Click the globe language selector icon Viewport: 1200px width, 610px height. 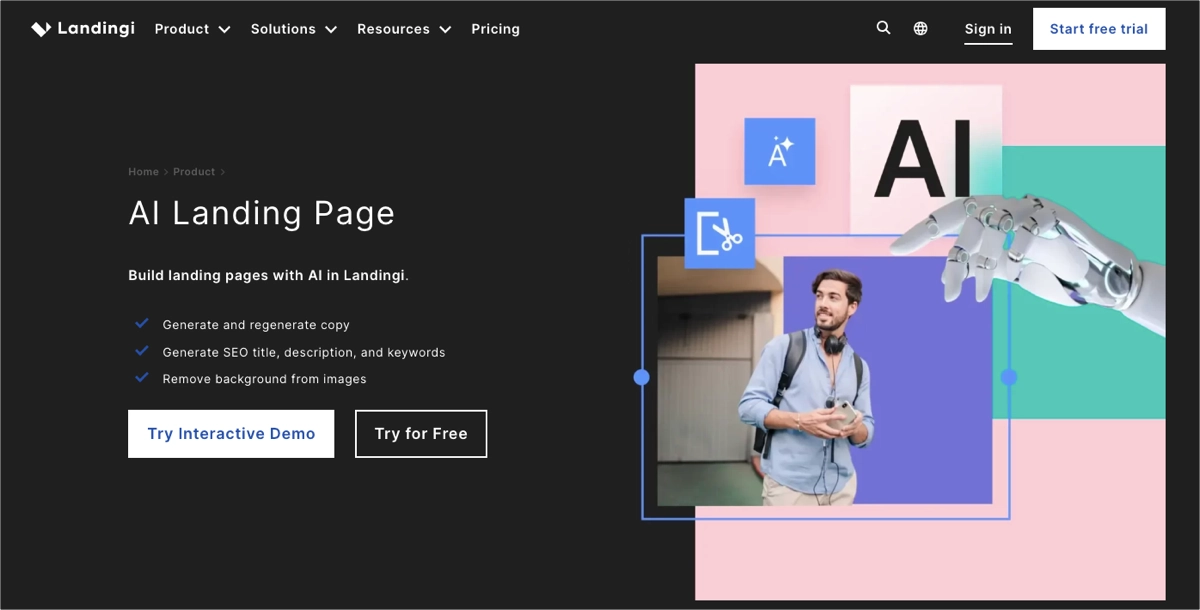coord(920,28)
